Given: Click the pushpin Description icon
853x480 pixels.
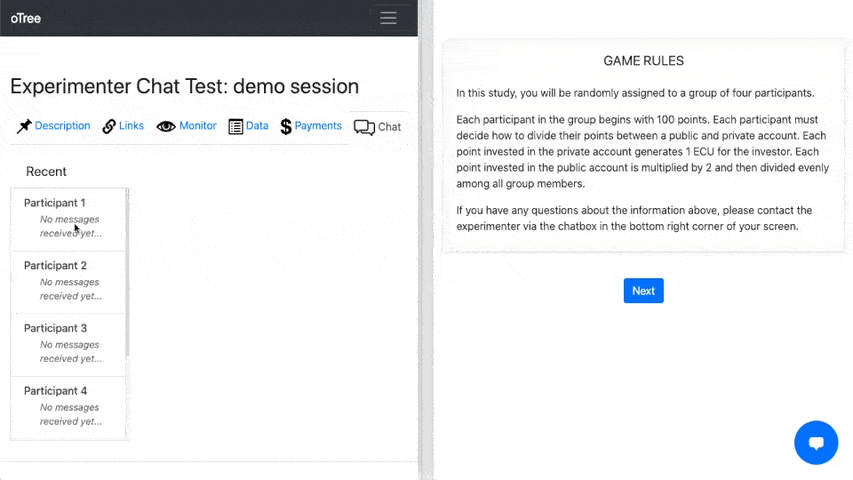Looking at the screenshot, I should point(24,126).
